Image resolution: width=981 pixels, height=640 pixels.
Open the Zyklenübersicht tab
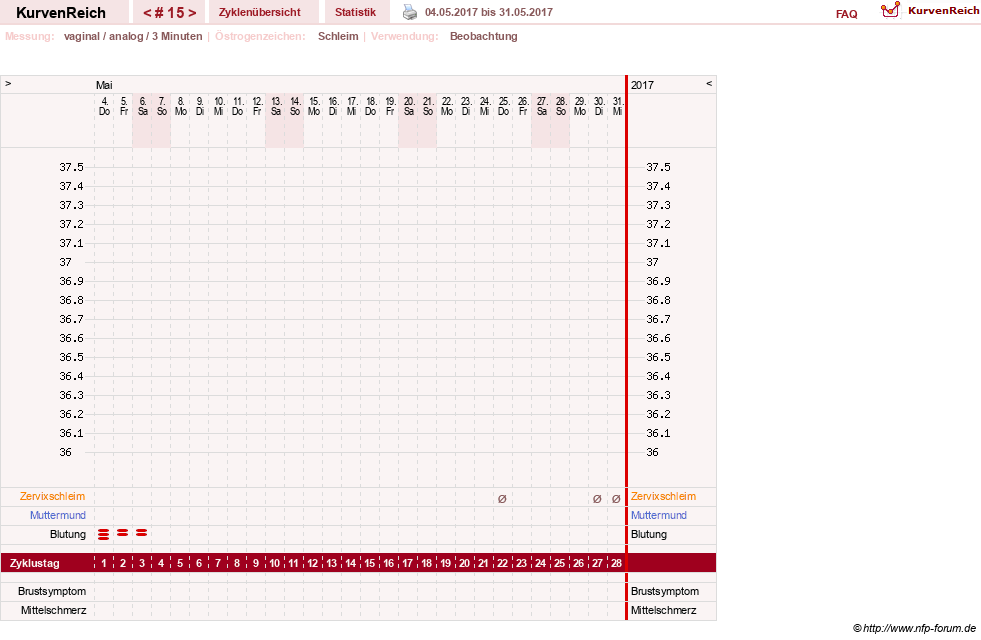[260, 12]
